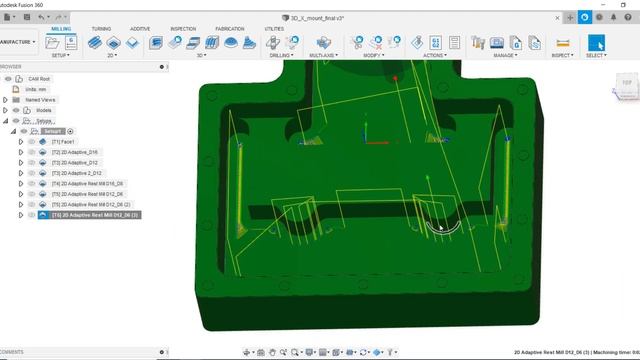640x360 pixels.
Task: Select the highlighted [T6] 2D Adaptive Rest Mill row
Action: 89,215
